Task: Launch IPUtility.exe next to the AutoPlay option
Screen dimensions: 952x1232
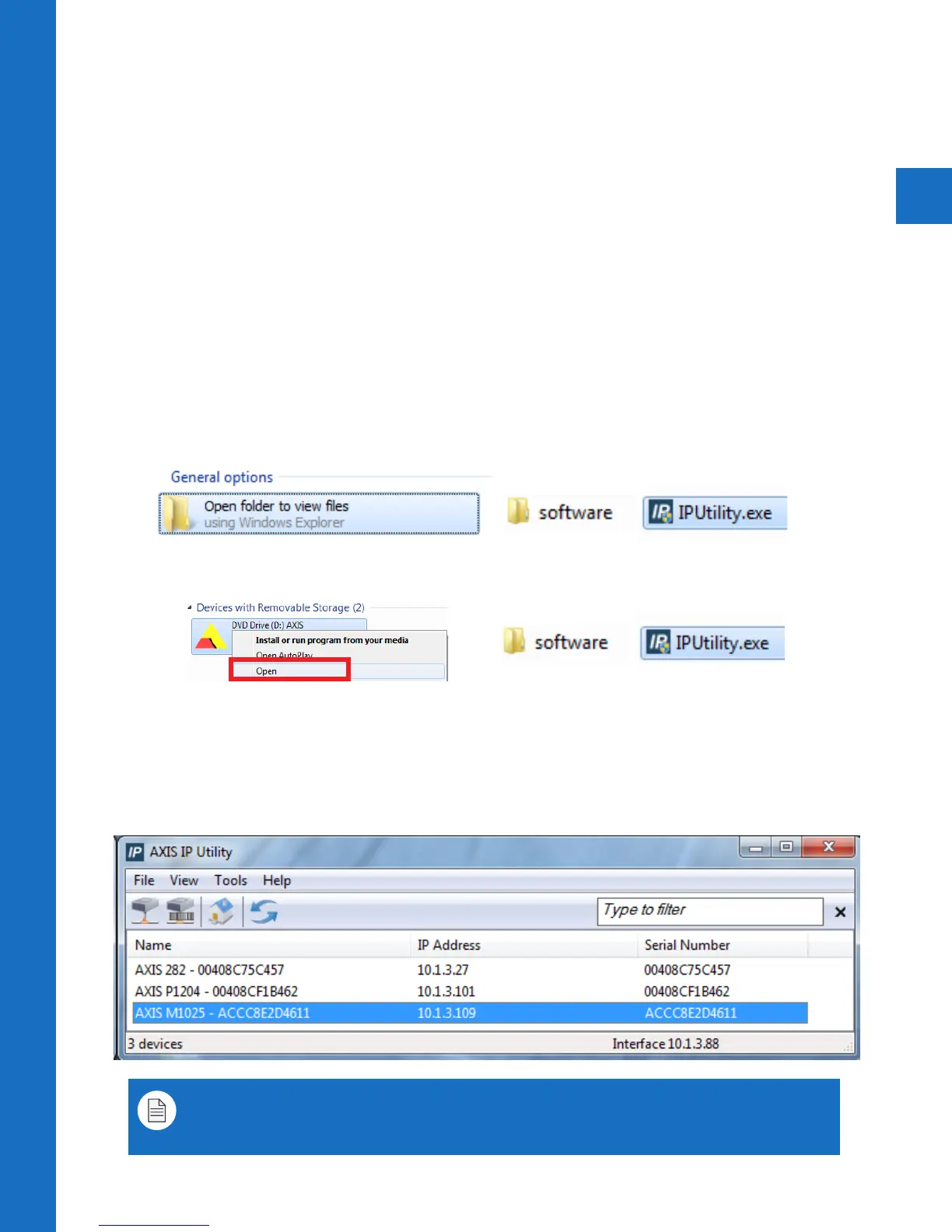Action: click(715, 513)
